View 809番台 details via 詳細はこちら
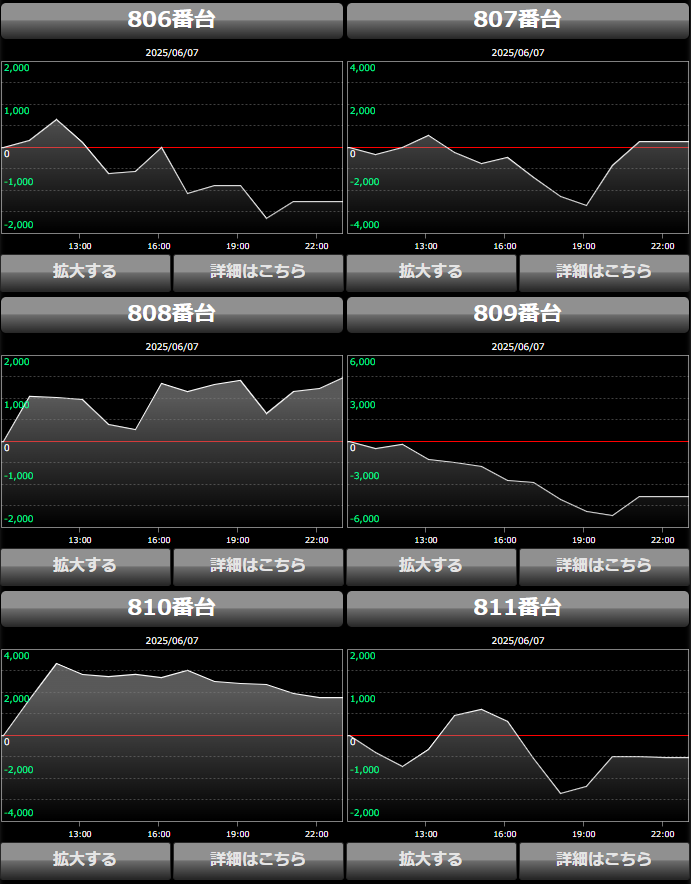Image resolution: width=691 pixels, height=884 pixels. pos(604,567)
